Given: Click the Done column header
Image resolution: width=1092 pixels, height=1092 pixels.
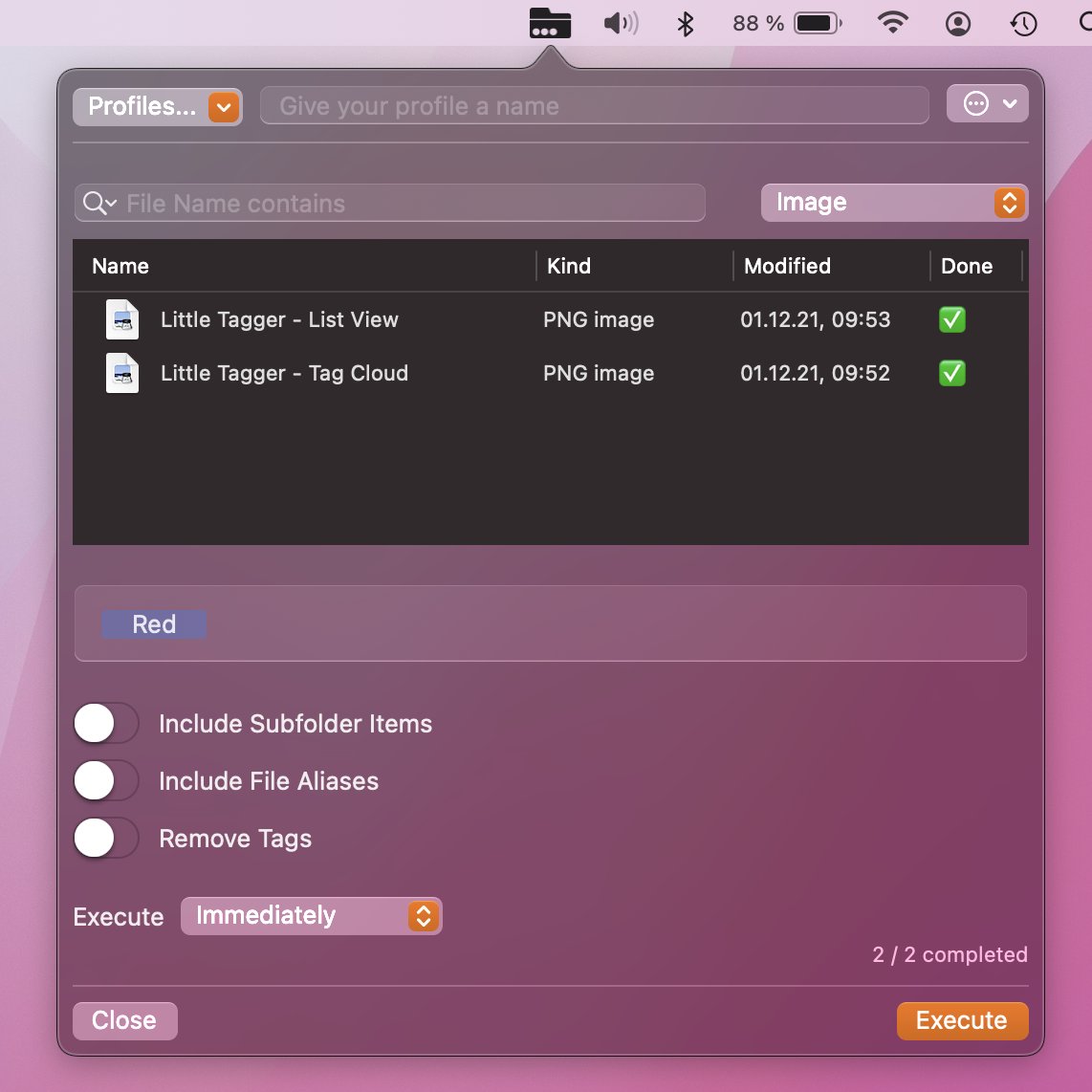Looking at the screenshot, I should pyautogui.click(x=975, y=265).
